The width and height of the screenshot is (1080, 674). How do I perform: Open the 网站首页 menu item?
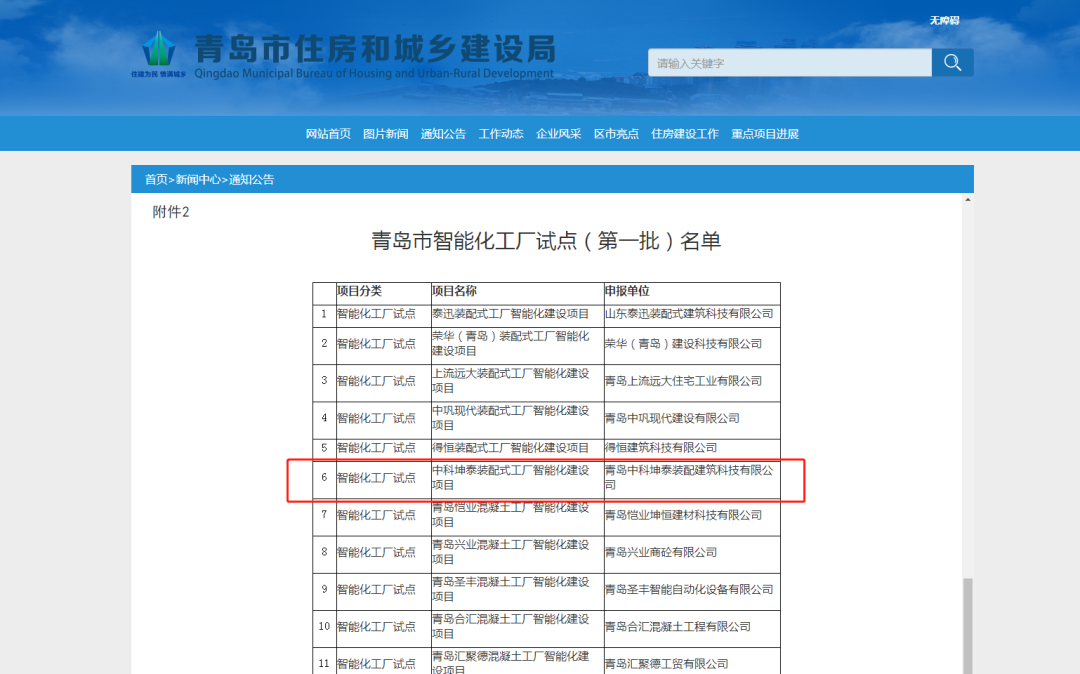(x=328, y=134)
